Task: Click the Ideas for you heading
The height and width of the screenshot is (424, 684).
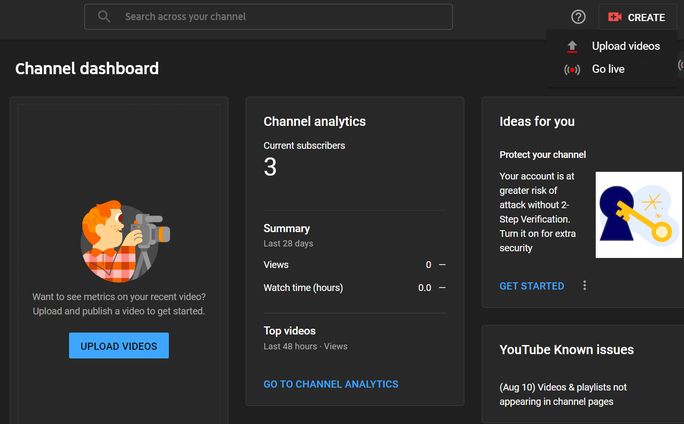Action: 537,121
